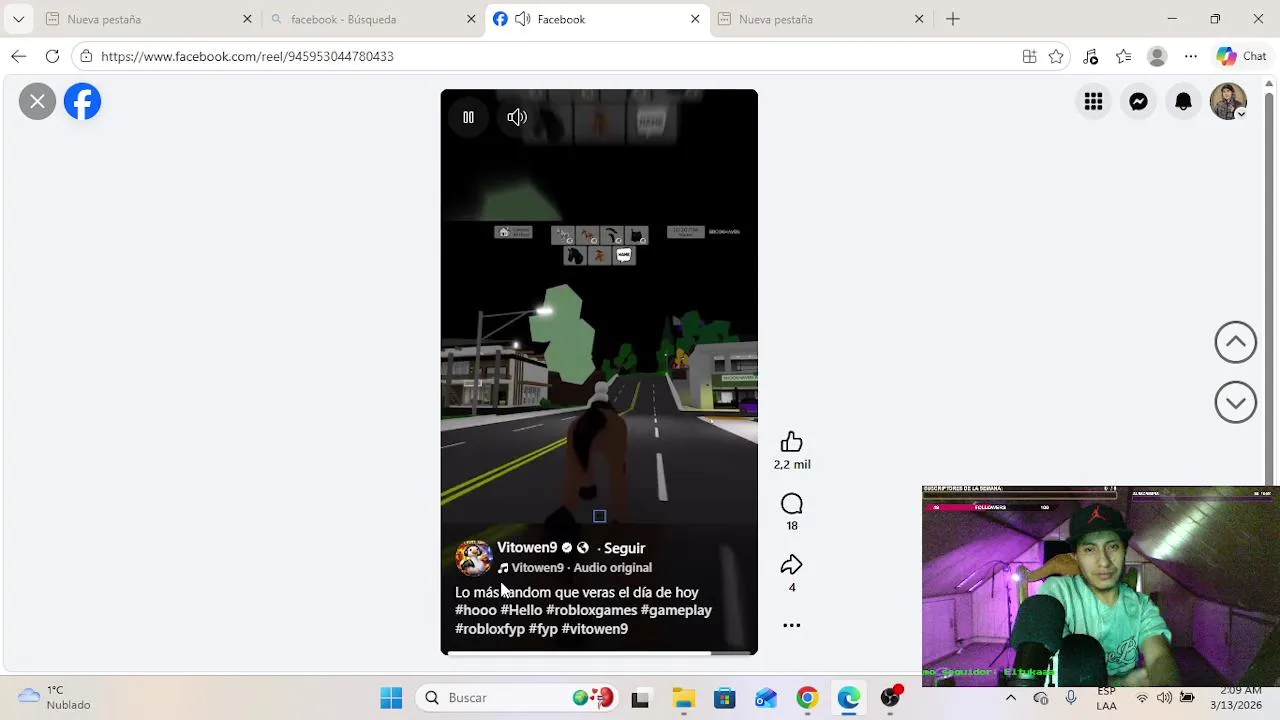Open Google Chrome from the taskbar
The image size is (1280, 720).
[x=807, y=698]
